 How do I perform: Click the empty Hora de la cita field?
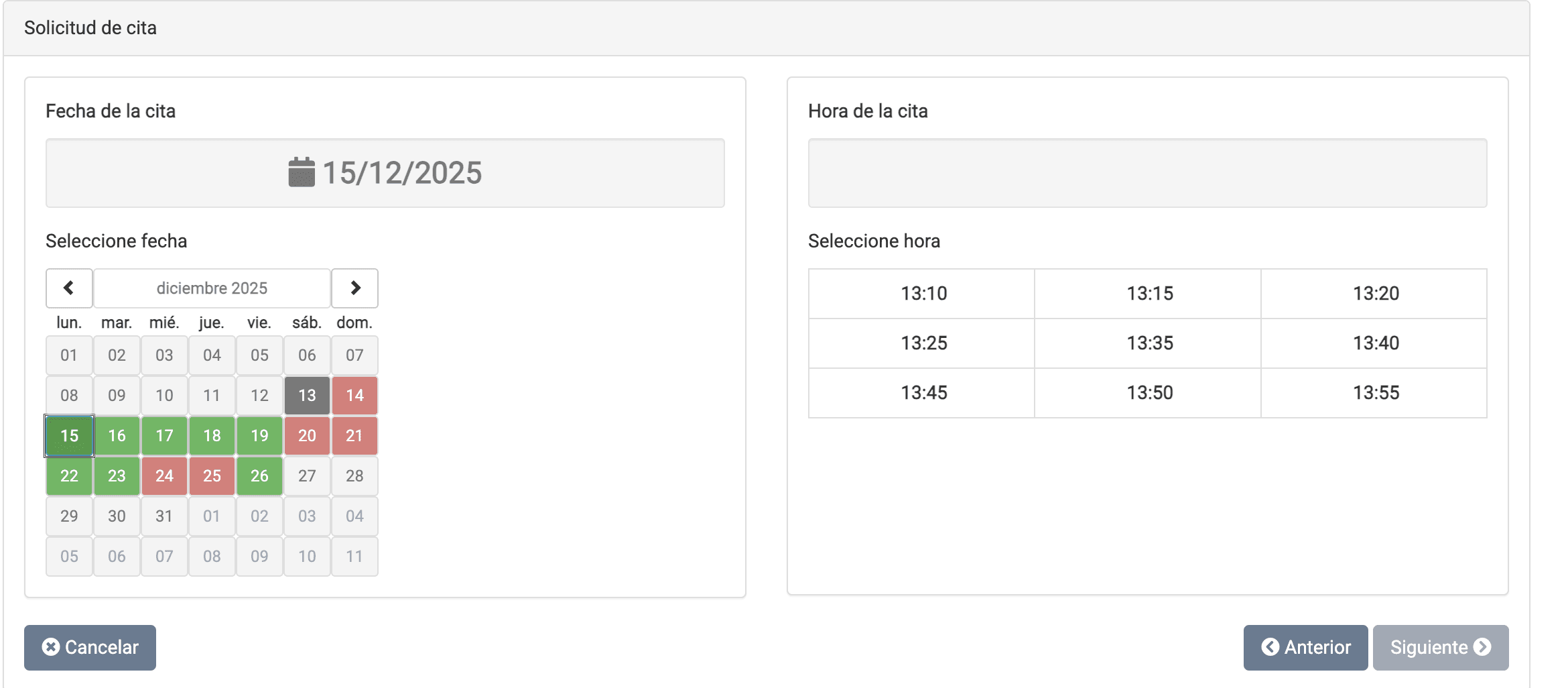click(1147, 173)
